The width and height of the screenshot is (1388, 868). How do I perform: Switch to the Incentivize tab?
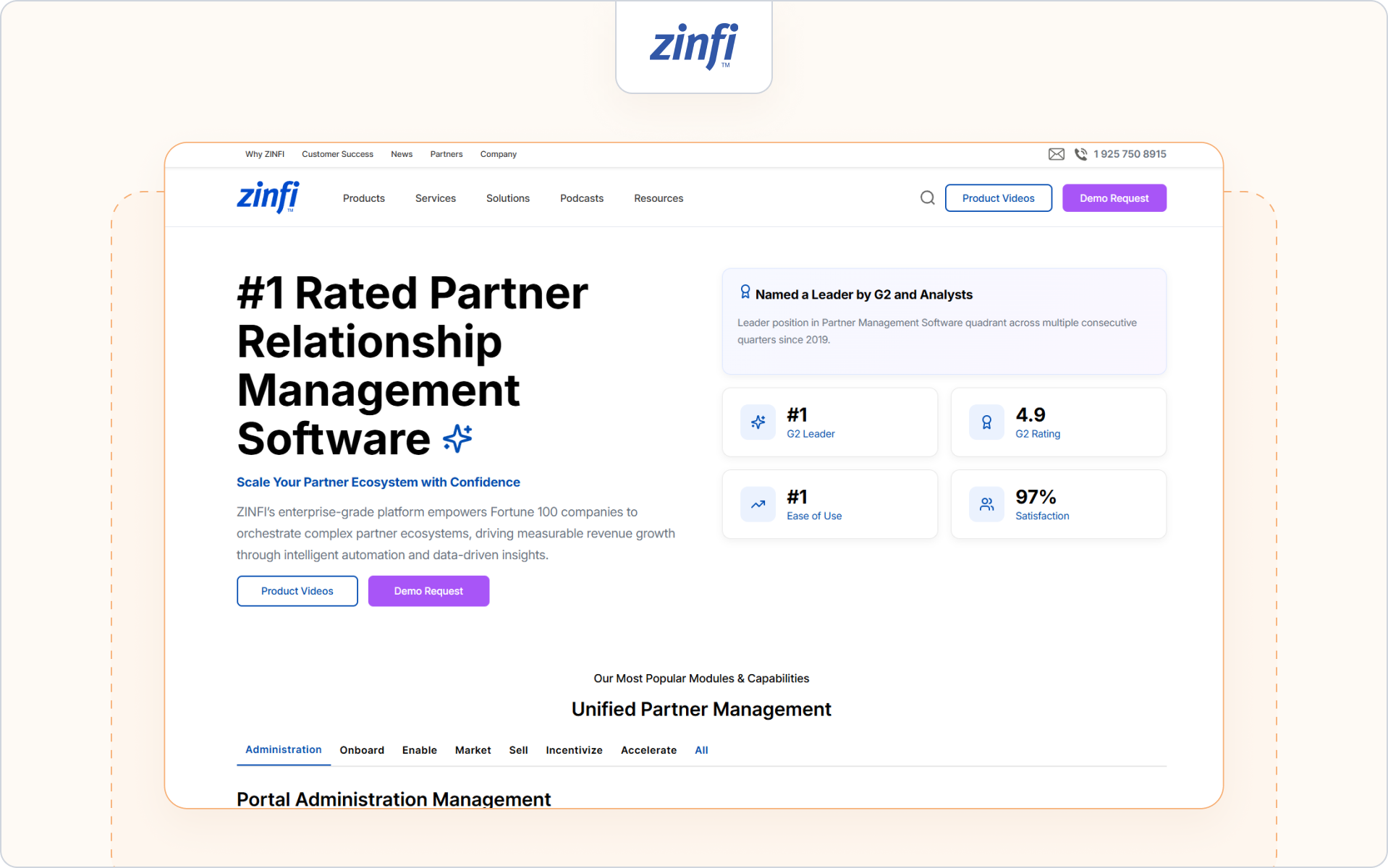tap(575, 750)
